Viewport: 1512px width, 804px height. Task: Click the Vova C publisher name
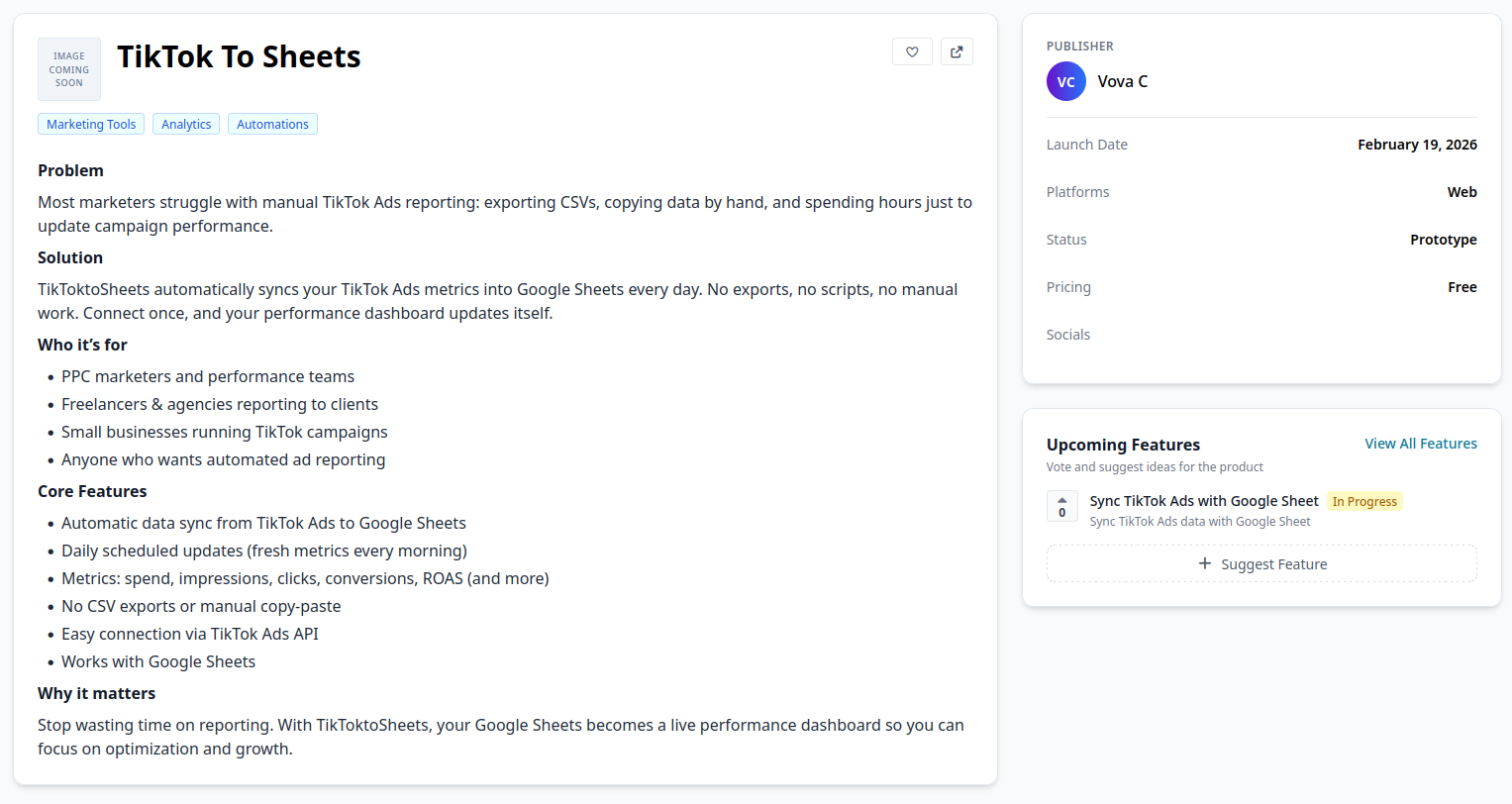(1122, 81)
